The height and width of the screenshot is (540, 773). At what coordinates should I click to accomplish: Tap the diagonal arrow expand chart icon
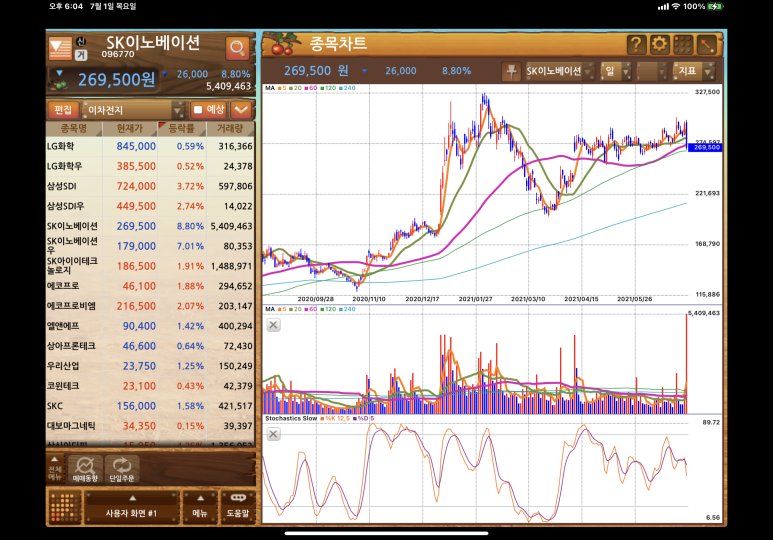pyautogui.click(x=706, y=45)
